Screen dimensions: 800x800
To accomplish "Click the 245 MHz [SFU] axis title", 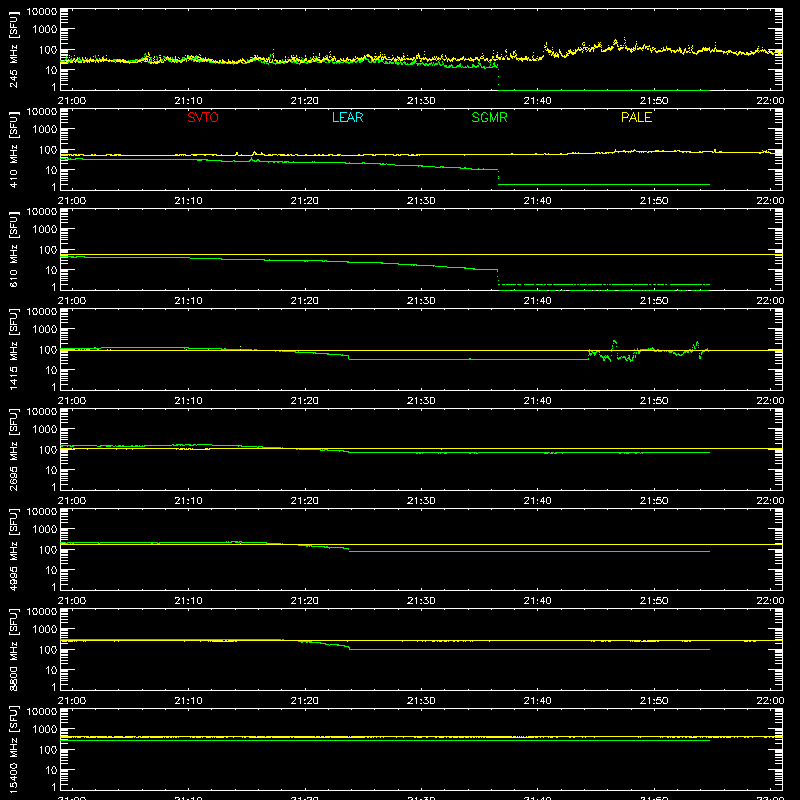I will (13, 49).
